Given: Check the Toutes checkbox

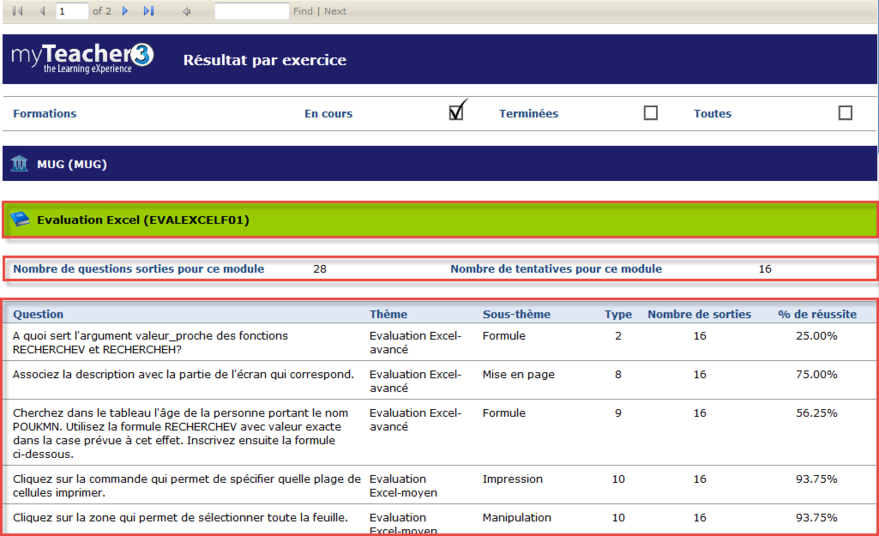Looking at the screenshot, I should pyautogui.click(x=845, y=113).
